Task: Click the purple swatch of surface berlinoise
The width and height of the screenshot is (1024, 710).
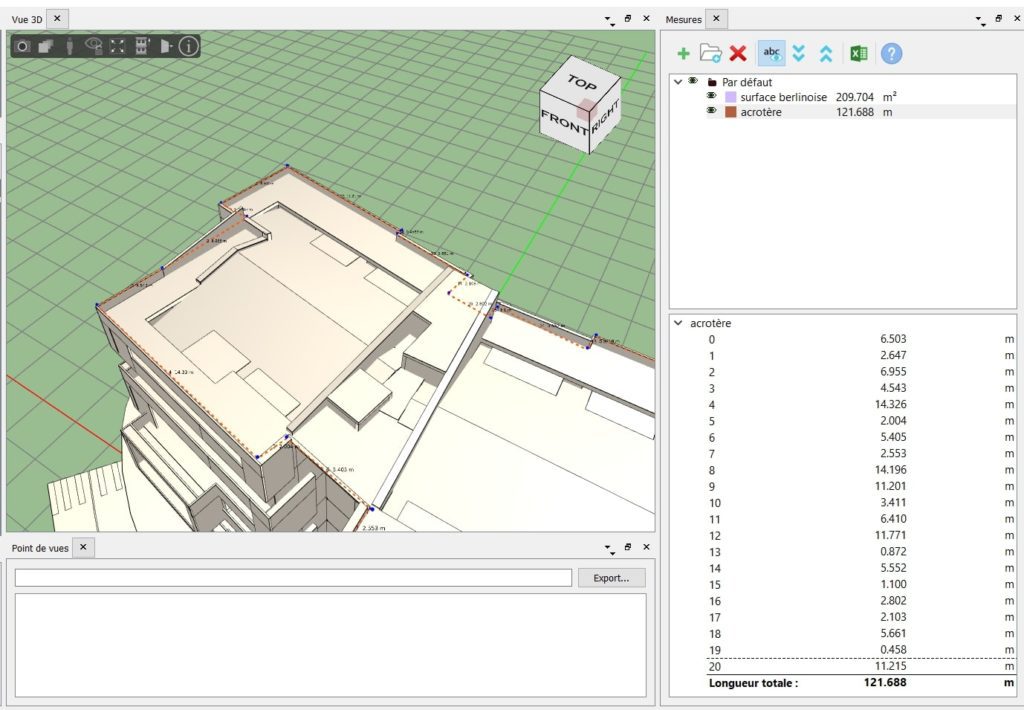Action: tap(731, 97)
